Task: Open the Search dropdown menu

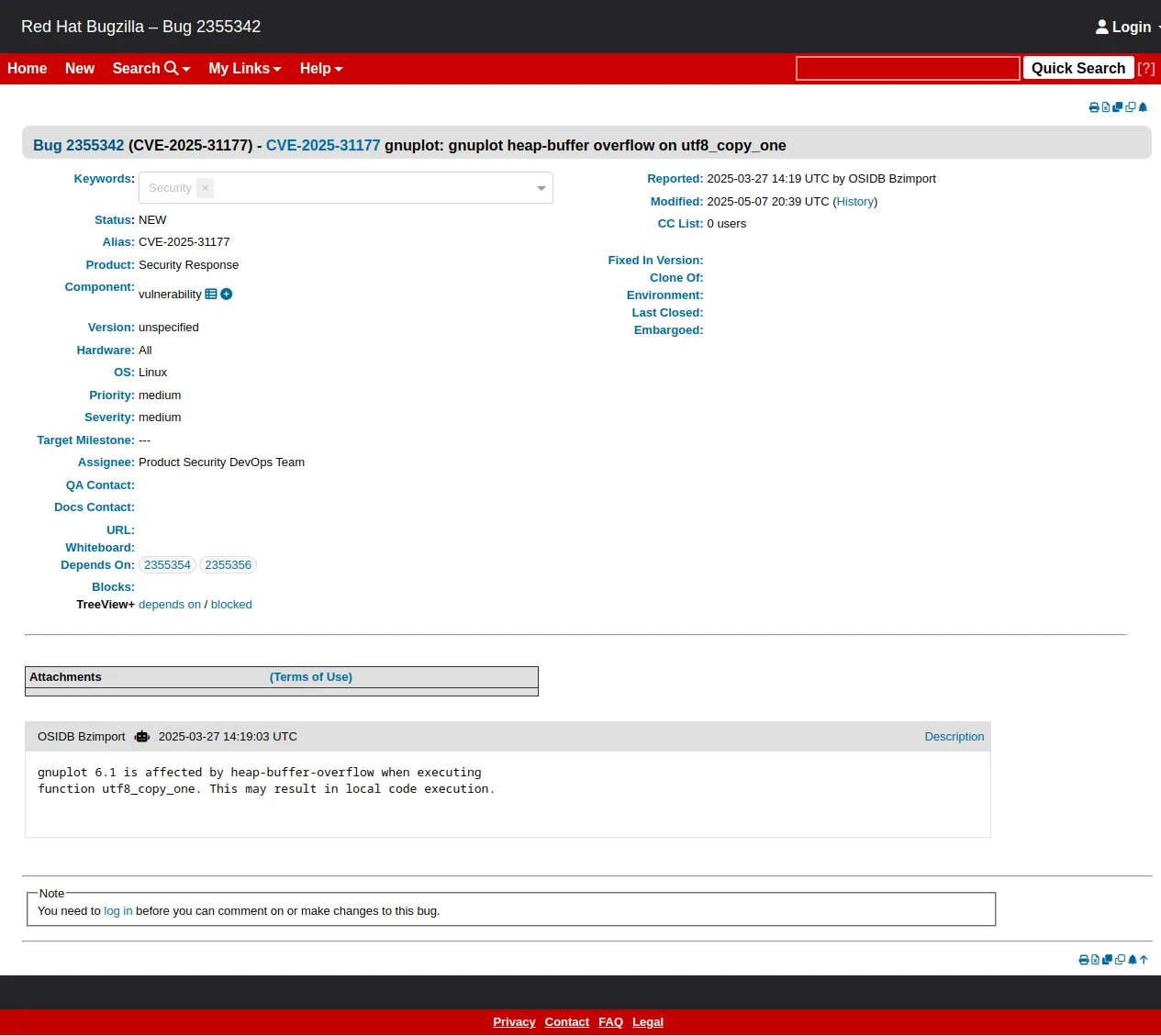Action: pos(151,68)
